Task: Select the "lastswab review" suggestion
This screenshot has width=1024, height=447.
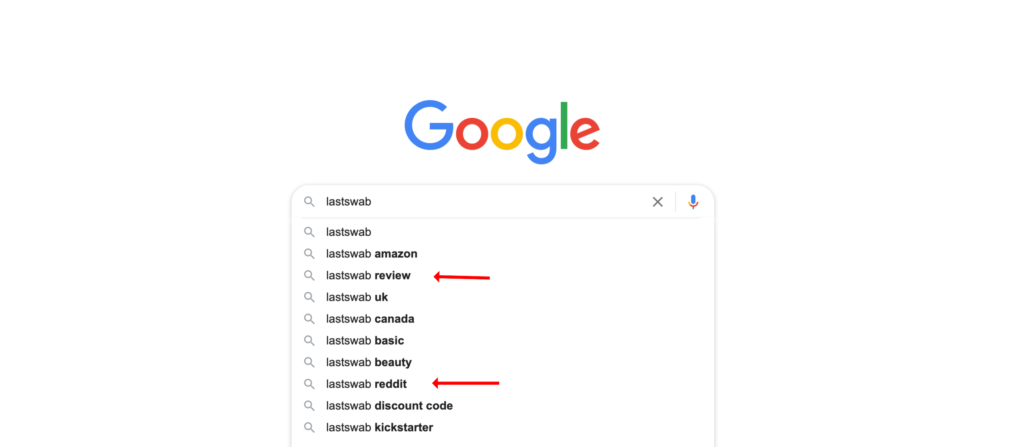Action: pos(368,276)
